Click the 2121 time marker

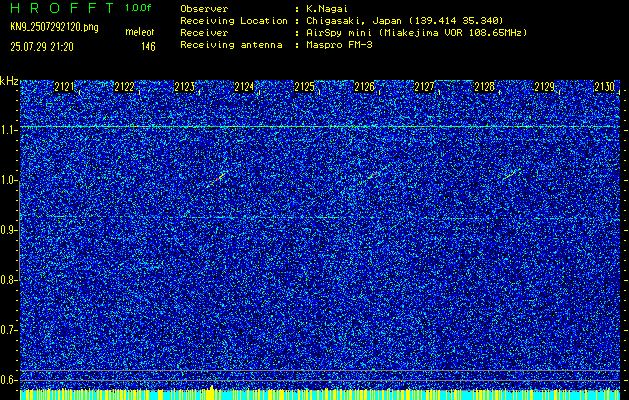65,87
